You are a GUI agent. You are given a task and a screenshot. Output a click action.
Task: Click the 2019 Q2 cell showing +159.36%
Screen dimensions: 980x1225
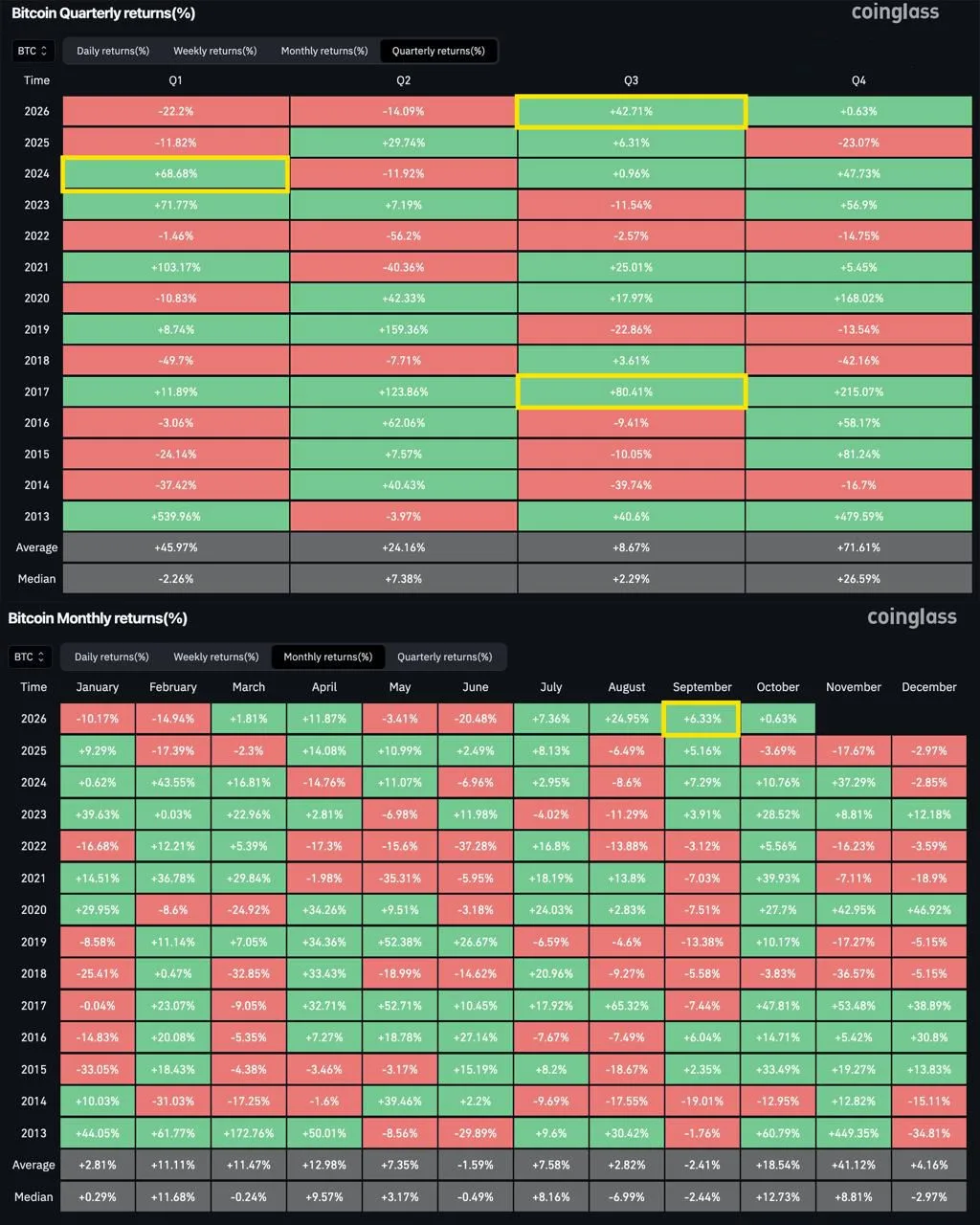pos(403,329)
